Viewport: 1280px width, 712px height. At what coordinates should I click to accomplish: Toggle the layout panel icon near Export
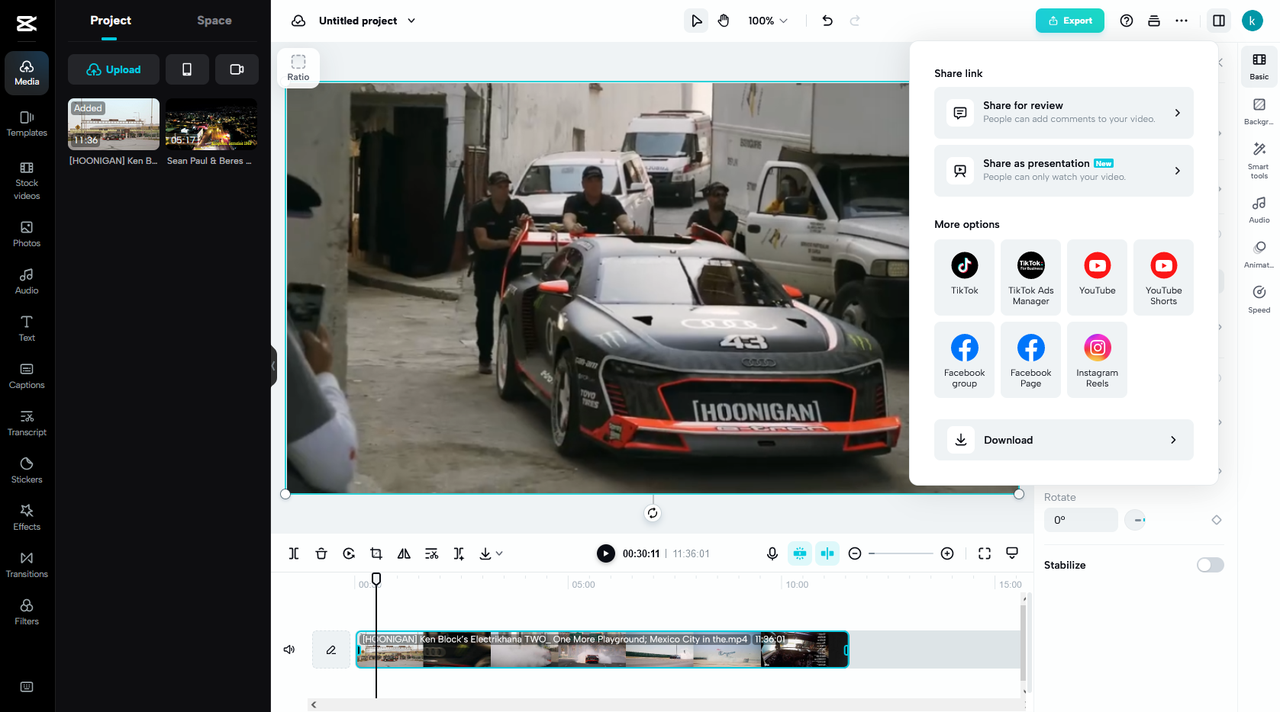(x=1218, y=20)
